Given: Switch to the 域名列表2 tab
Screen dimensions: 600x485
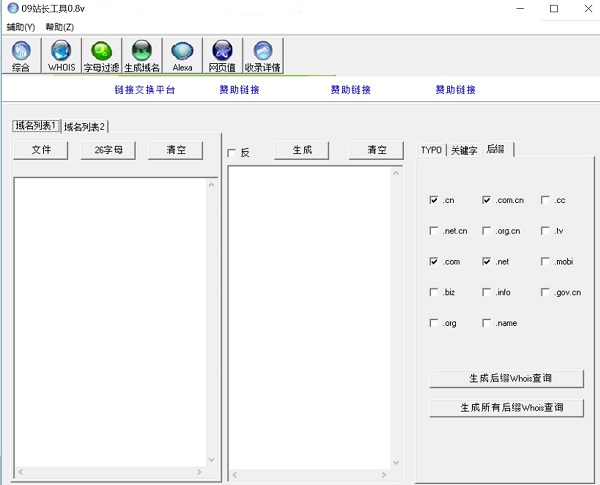Looking at the screenshot, I should pyautogui.click(x=85, y=126).
